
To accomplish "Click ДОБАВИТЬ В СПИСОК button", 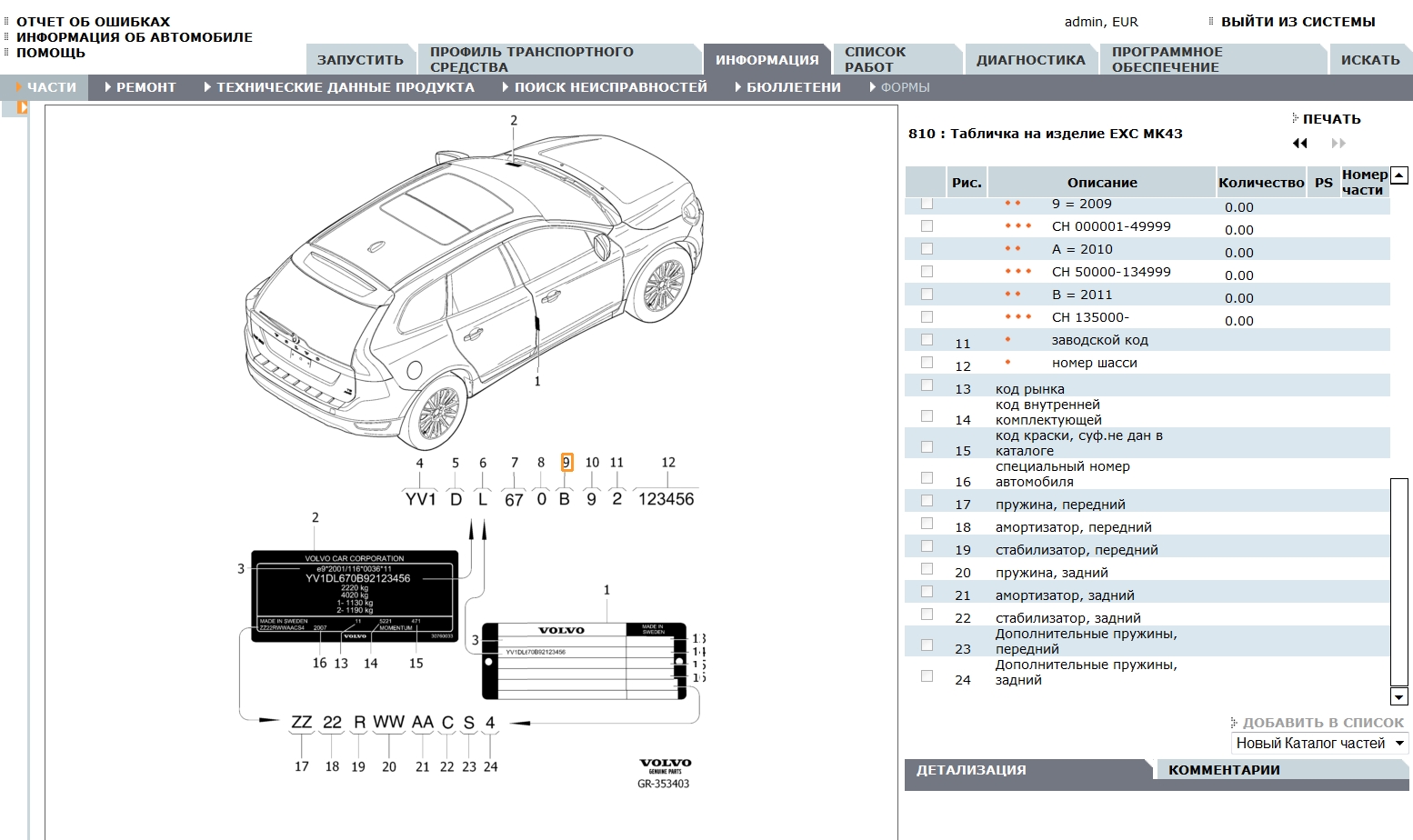I will [x=1322, y=723].
